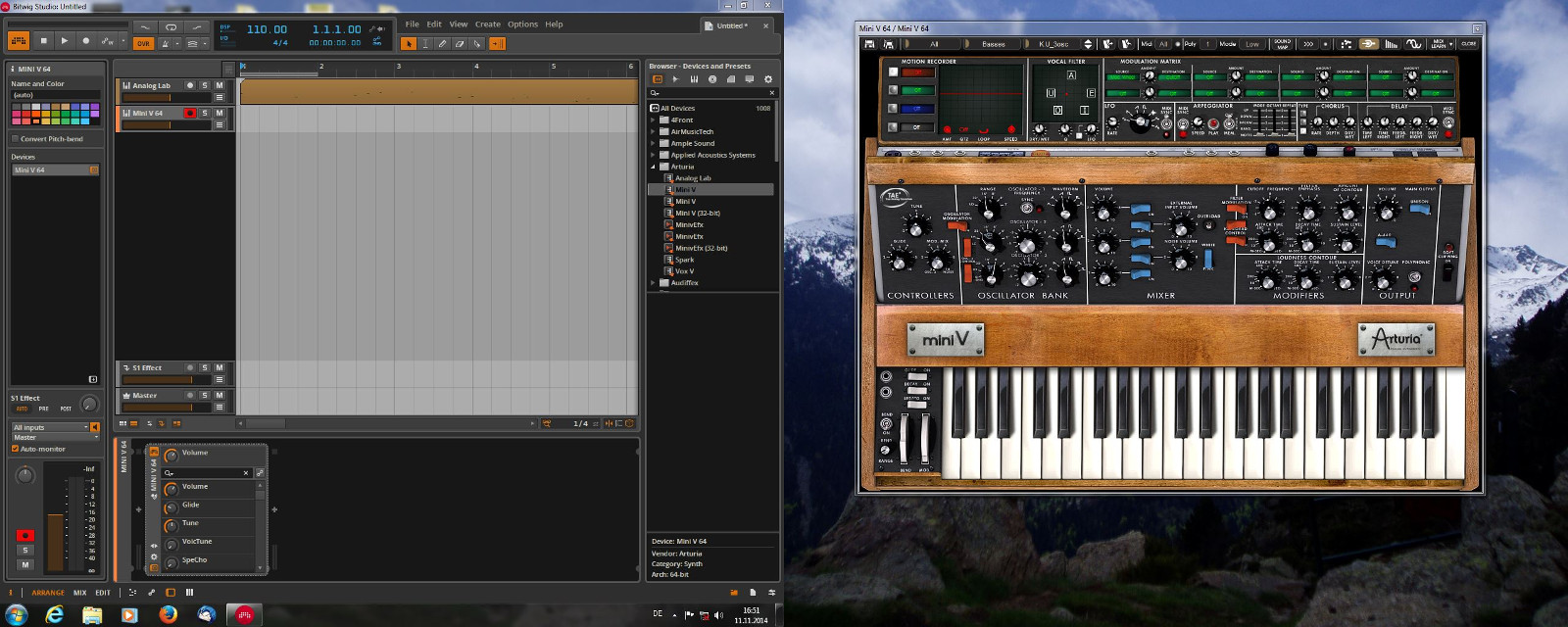Select Spark device in browser tree
The height and width of the screenshot is (627, 1568).
684,260
